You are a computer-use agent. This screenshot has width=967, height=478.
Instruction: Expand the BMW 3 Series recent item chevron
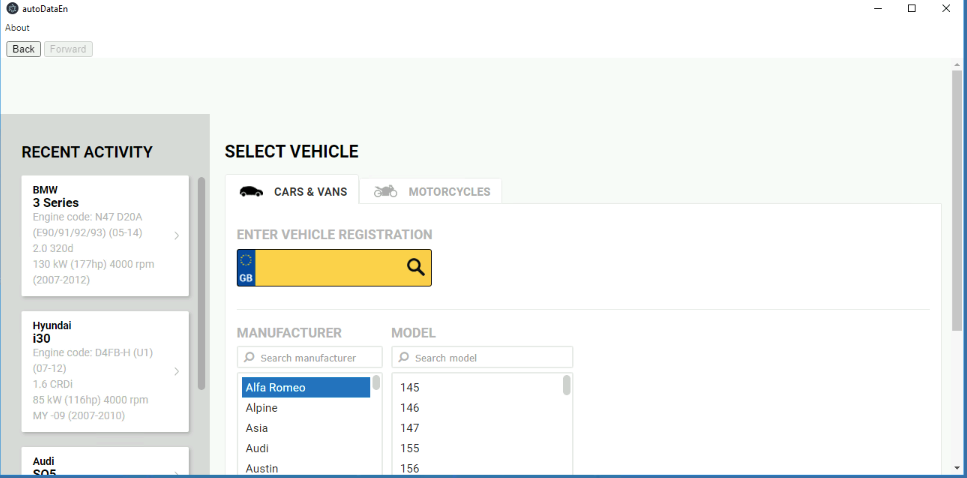[176, 236]
